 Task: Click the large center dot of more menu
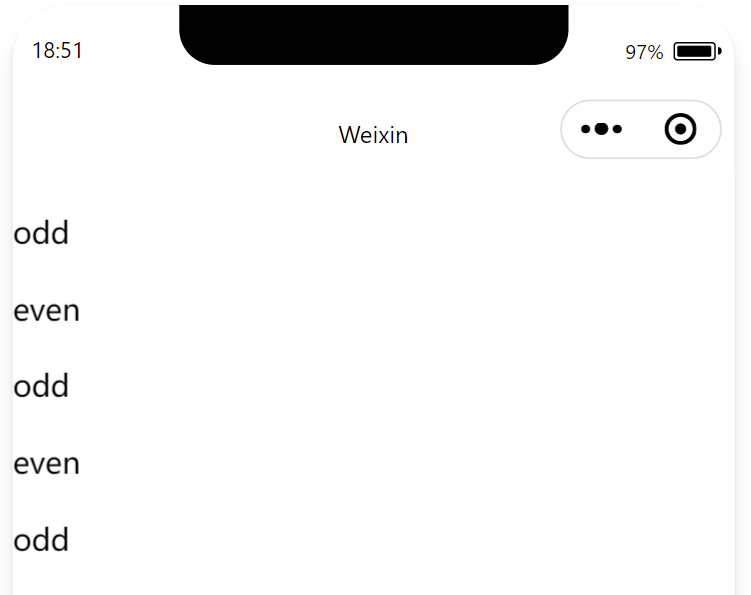pos(602,129)
